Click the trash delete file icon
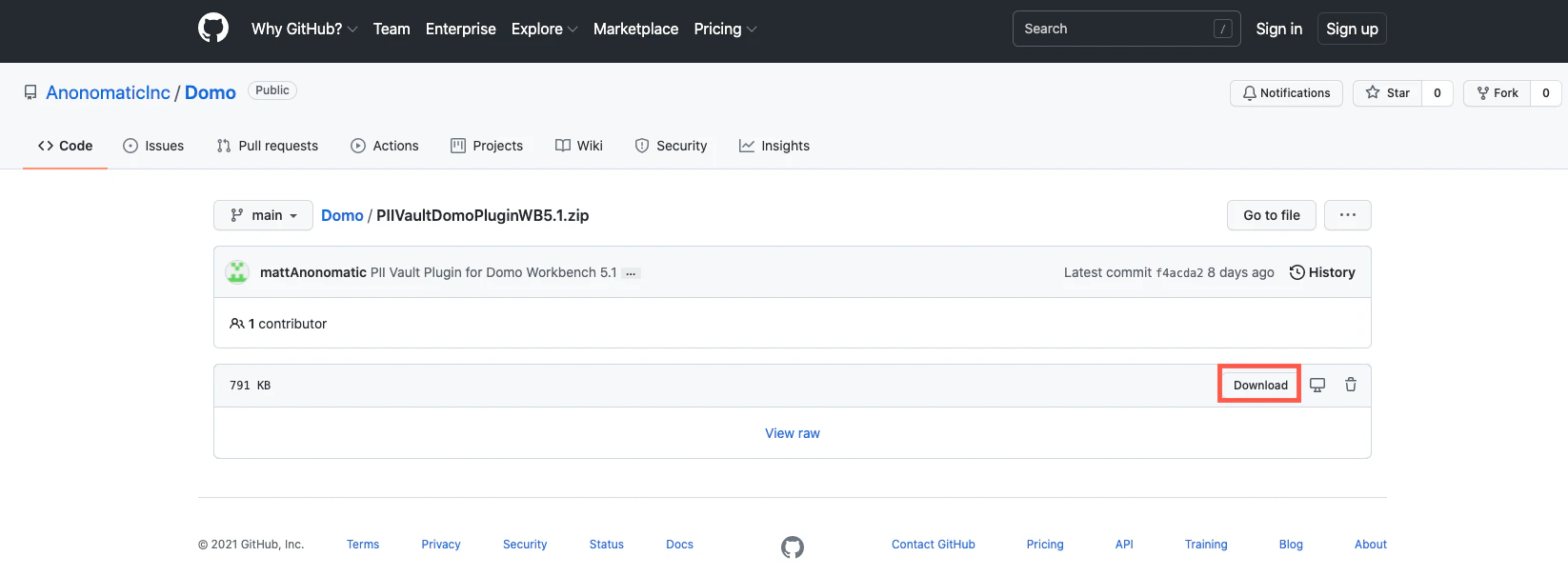Viewport: 1568px width, 576px height. [x=1351, y=385]
